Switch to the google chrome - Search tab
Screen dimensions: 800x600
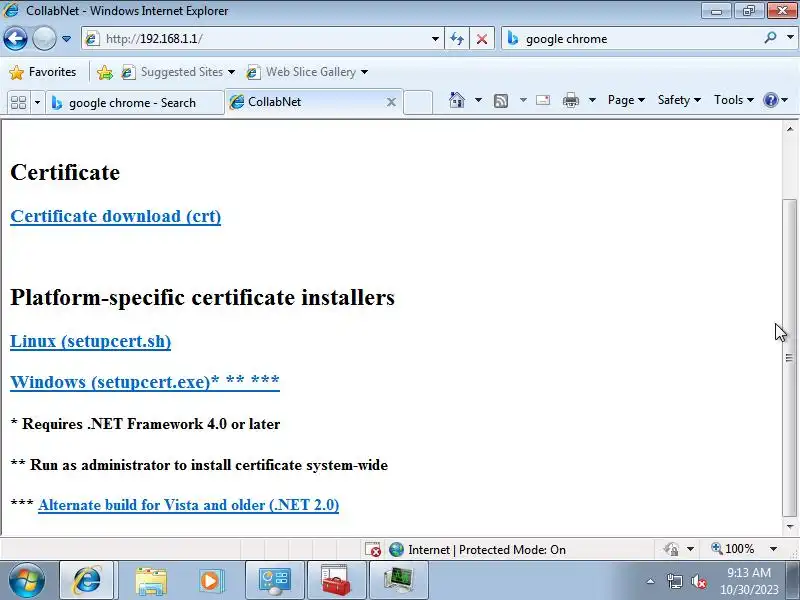[x=135, y=103]
